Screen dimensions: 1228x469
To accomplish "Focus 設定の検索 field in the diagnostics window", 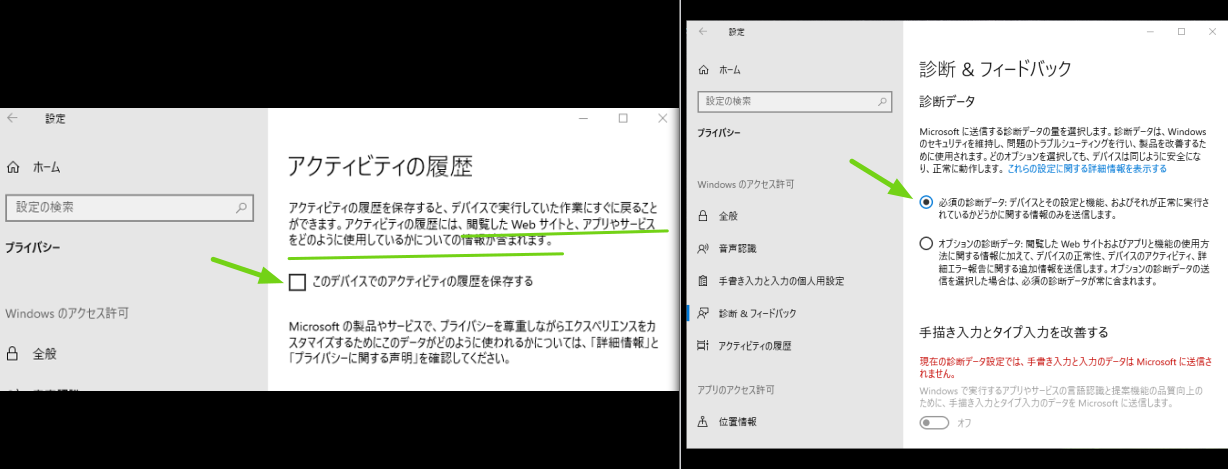I will (x=795, y=101).
